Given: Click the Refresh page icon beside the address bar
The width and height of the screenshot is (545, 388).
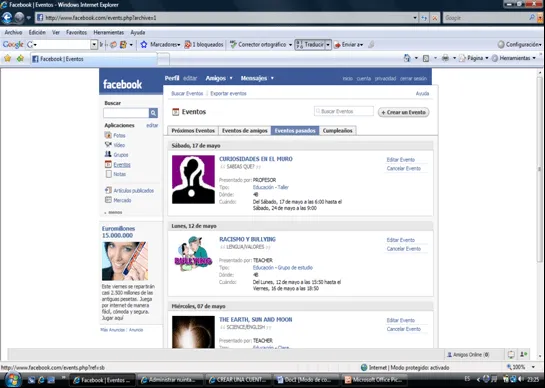Looking at the screenshot, I should [x=424, y=18].
